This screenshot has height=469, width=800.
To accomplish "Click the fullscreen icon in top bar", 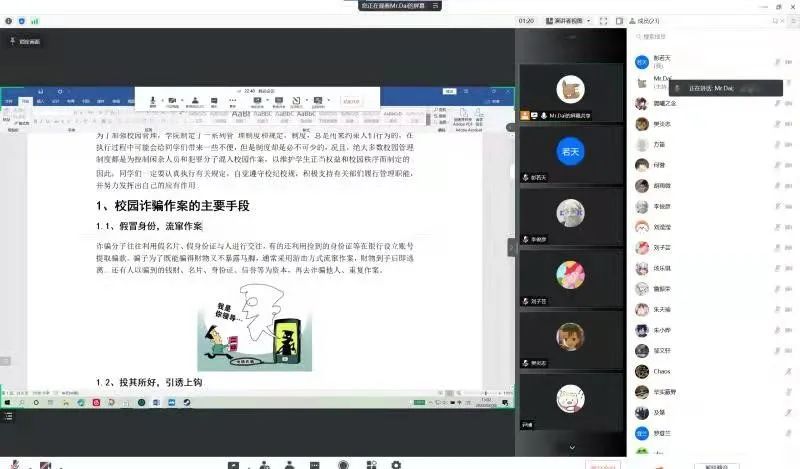I will click(x=606, y=20).
